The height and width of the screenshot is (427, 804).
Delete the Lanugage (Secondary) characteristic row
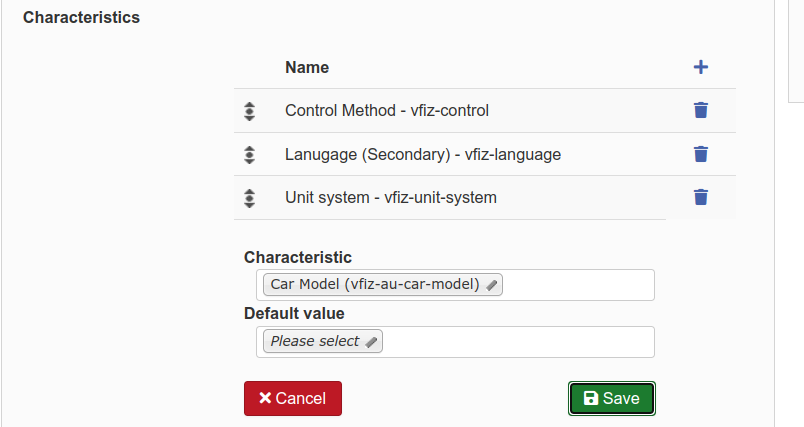coord(701,154)
